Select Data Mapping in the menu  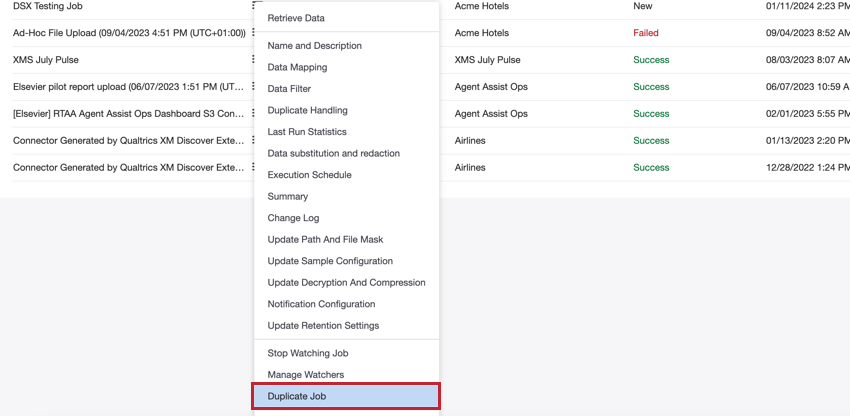click(x=346, y=67)
